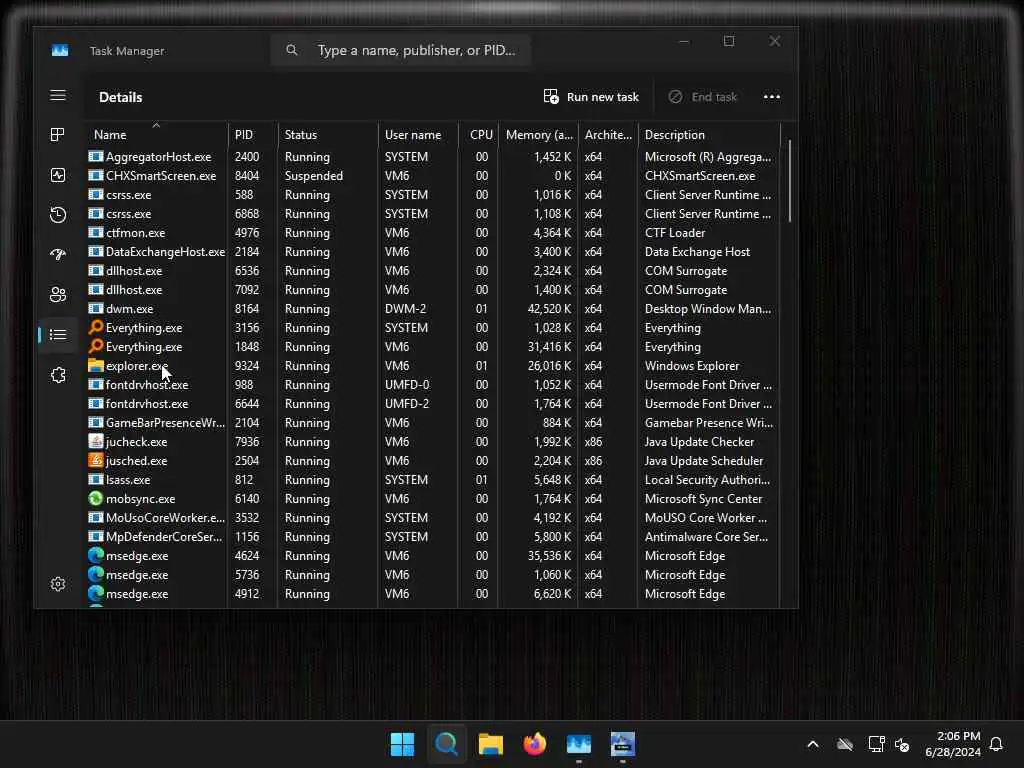Sort by the Status column header
Viewport: 1024px width, 768px height.
pyautogui.click(x=327, y=135)
